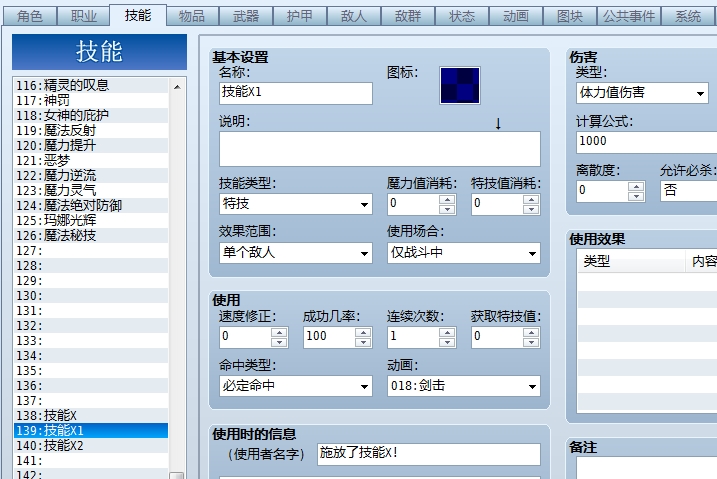Image resolution: width=717 pixels, height=479 pixels.
Task: Click the first empty 使用效果 list row
Action: [647, 282]
